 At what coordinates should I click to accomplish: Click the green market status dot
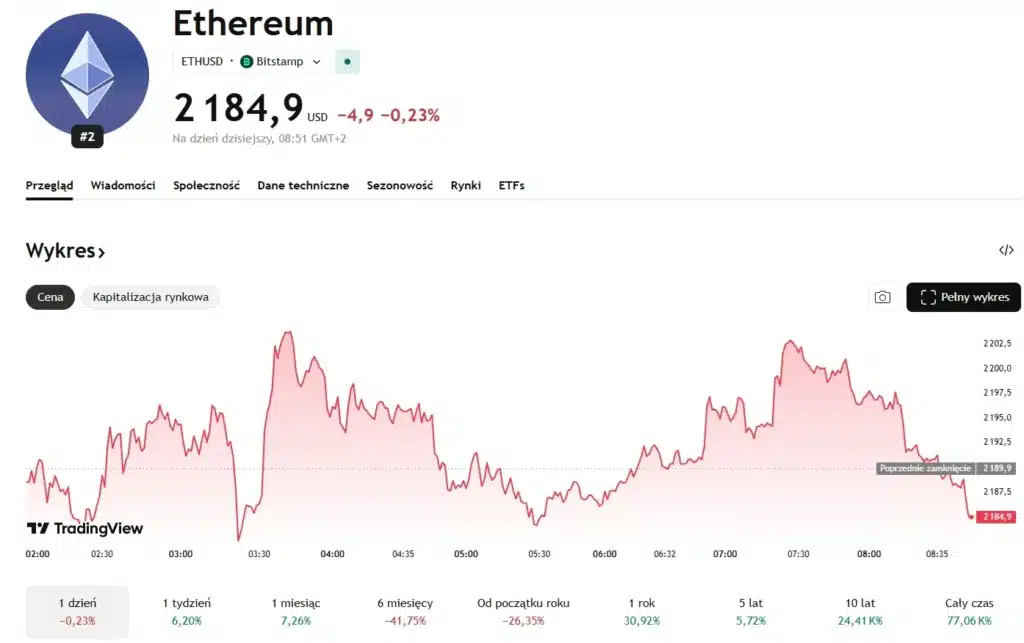(x=347, y=61)
